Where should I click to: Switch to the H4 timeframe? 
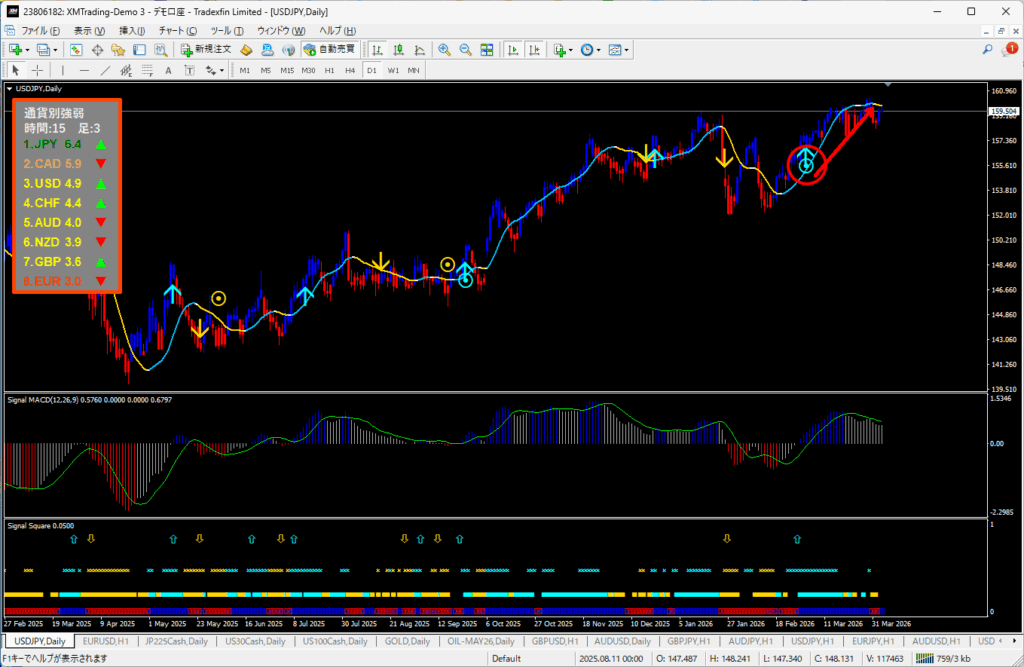350,70
